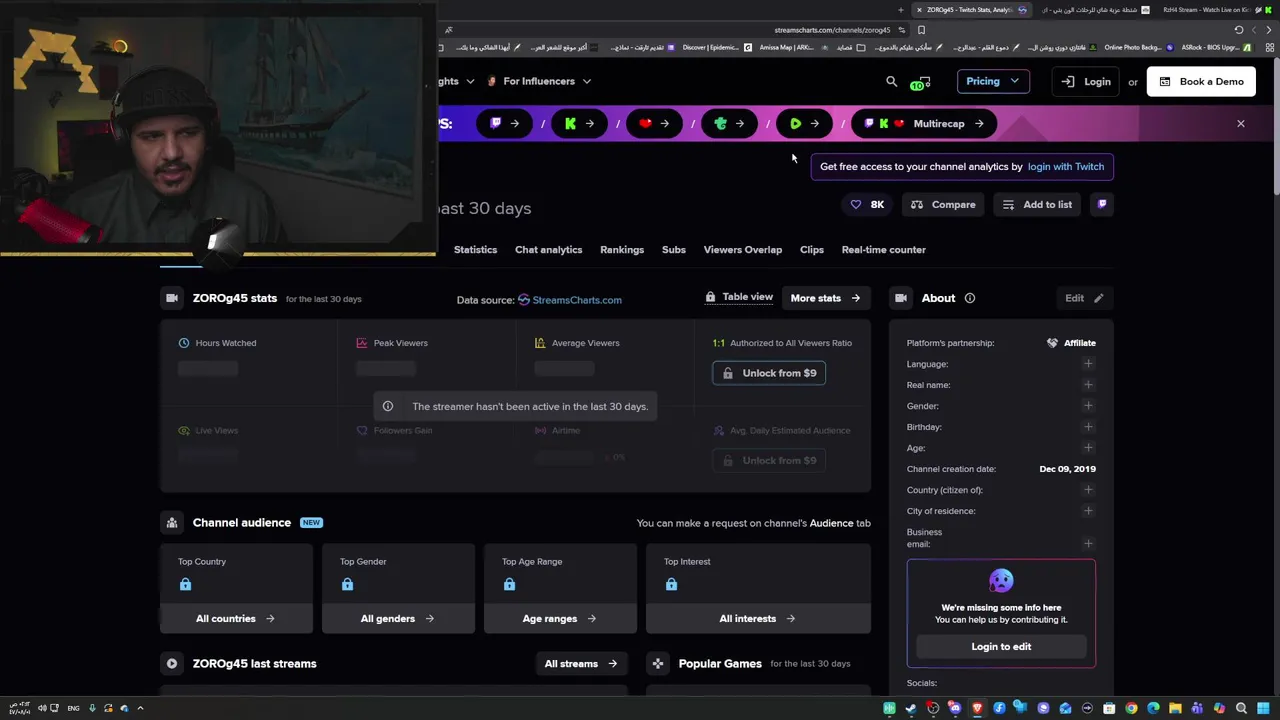
Task: Open the search magnifier in the site header
Action: point(891,82)
